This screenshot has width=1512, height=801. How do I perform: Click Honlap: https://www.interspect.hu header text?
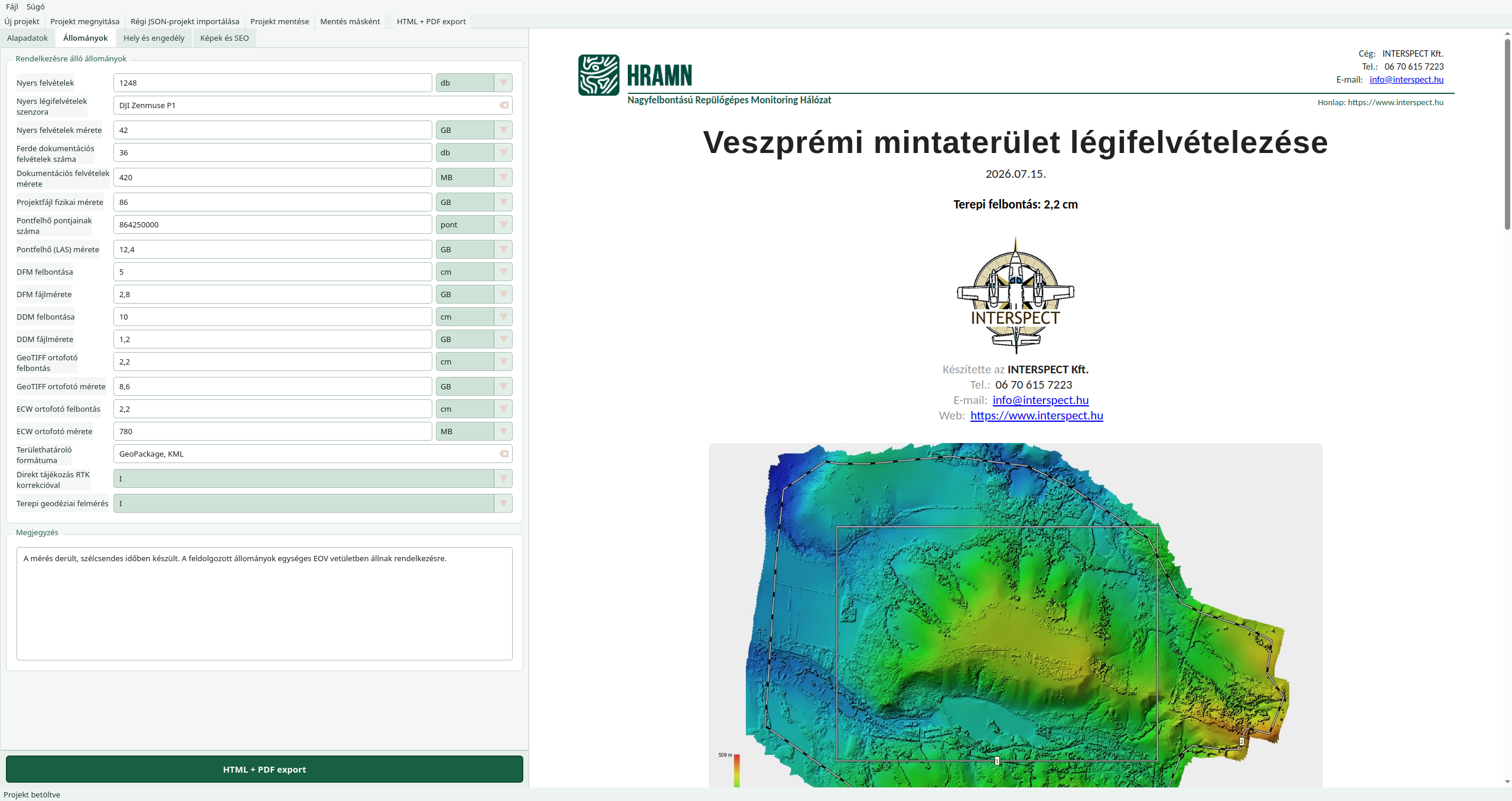[1380, 102]
